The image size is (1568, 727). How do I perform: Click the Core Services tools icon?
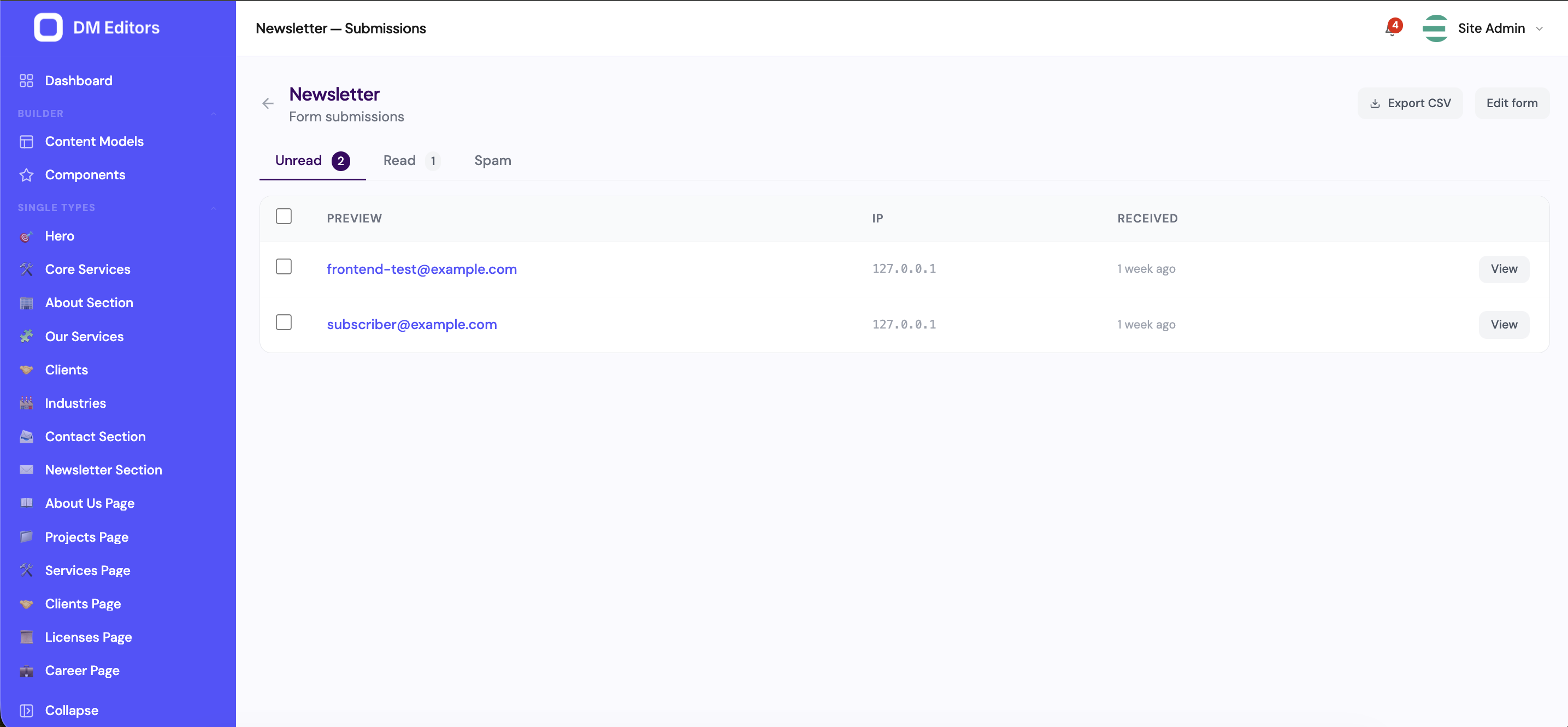tap(26, 269)
